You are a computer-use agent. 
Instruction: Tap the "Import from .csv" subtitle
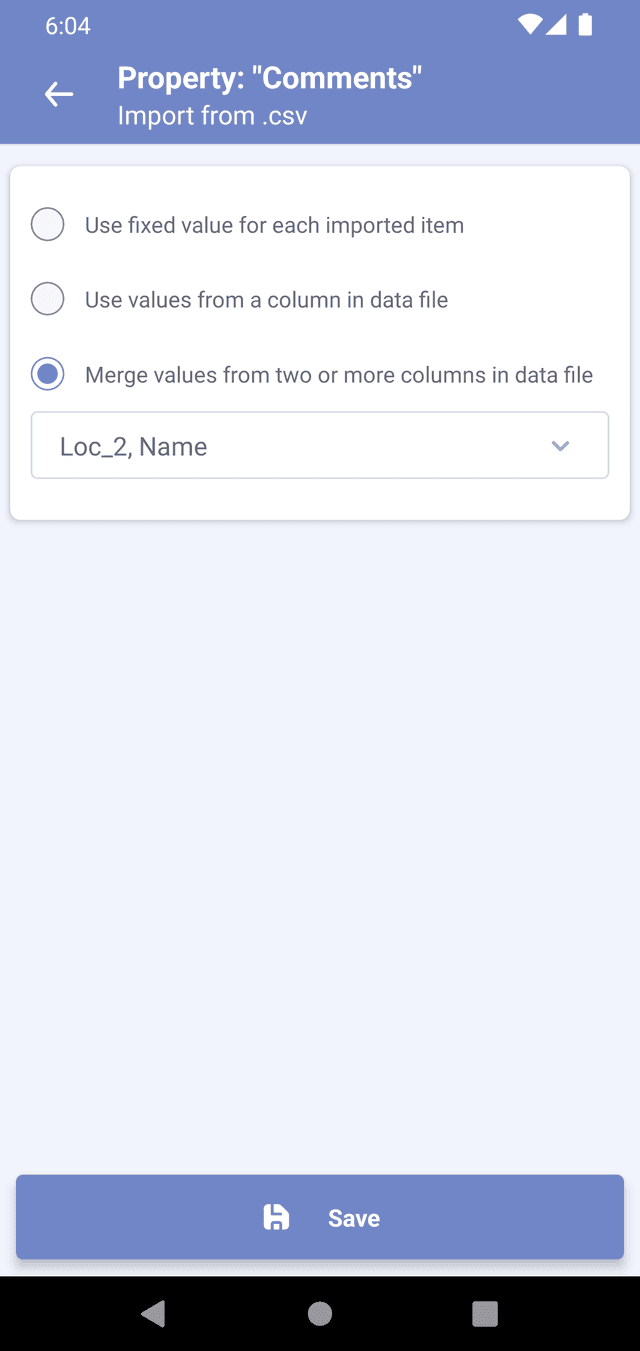(x=212, y=116)
